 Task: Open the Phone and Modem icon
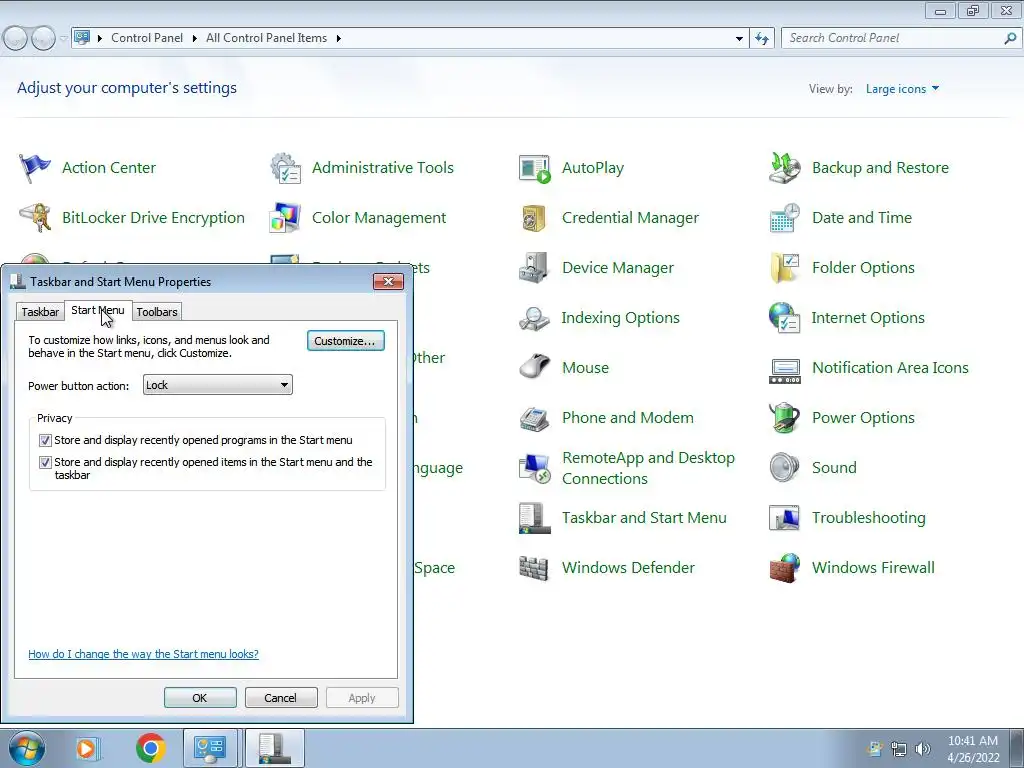click(x=534, y=418)
